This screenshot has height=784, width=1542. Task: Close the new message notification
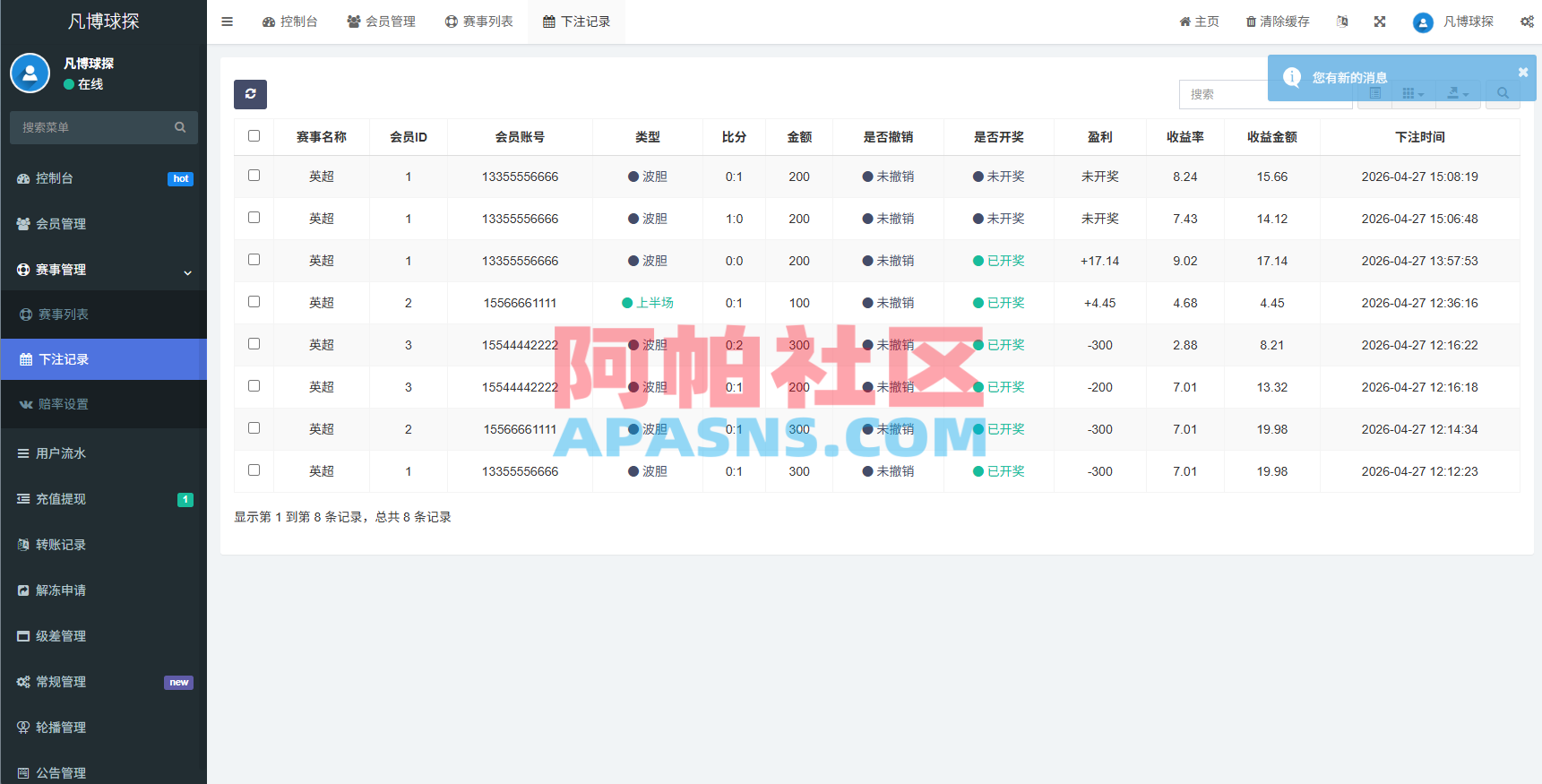coord(1522,72)
